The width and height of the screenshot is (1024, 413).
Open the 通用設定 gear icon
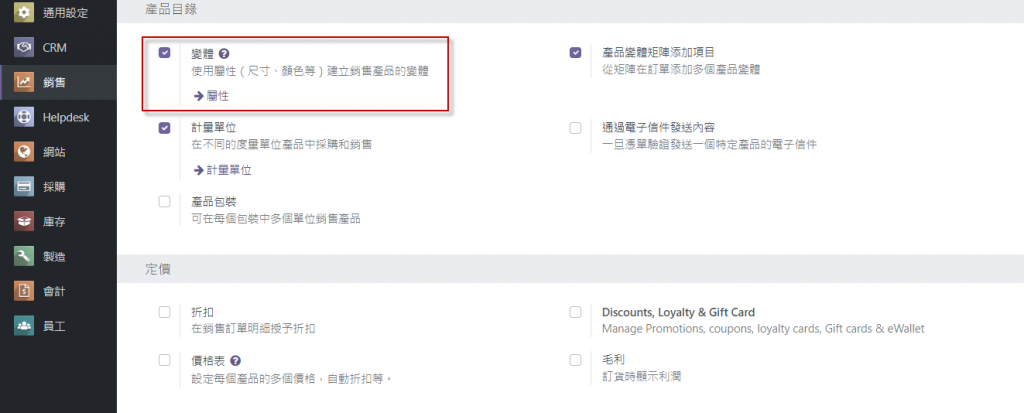24,12
